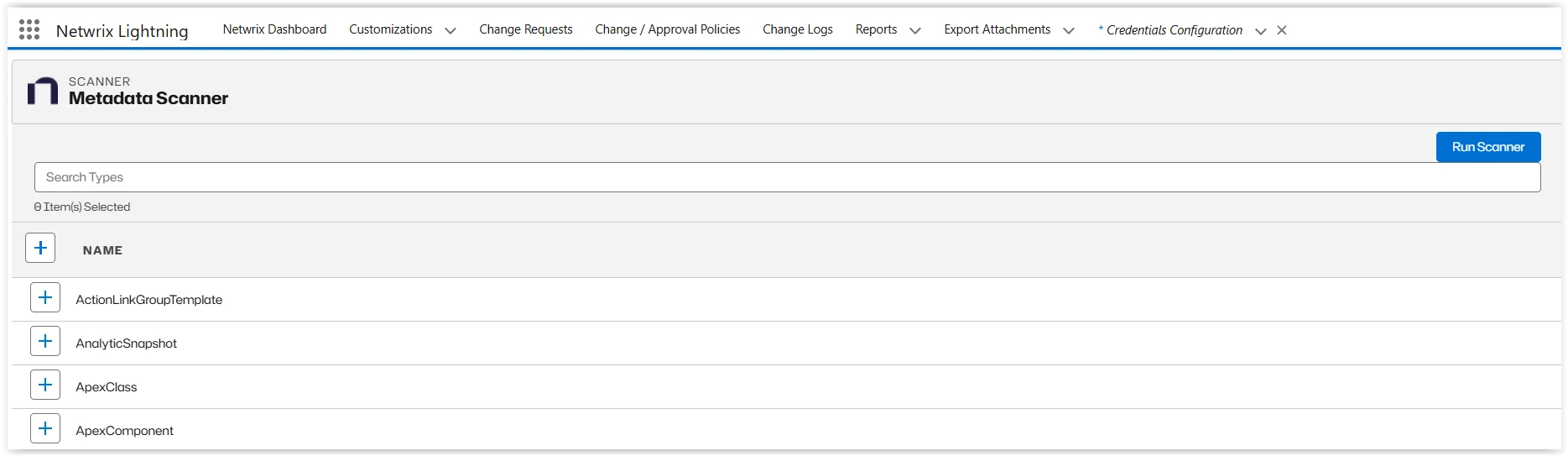Switch to Change / Approval Policies tab

pyautogui.click(x=667, y=29)
